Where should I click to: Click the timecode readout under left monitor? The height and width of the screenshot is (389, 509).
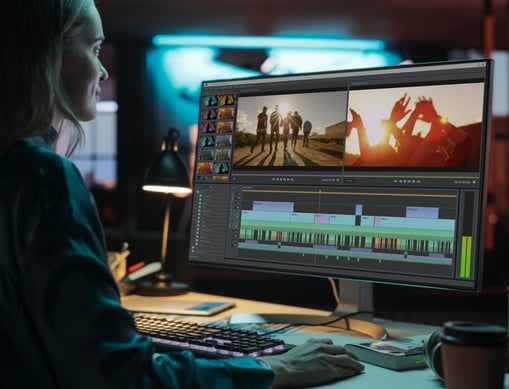tap(328, 180)
